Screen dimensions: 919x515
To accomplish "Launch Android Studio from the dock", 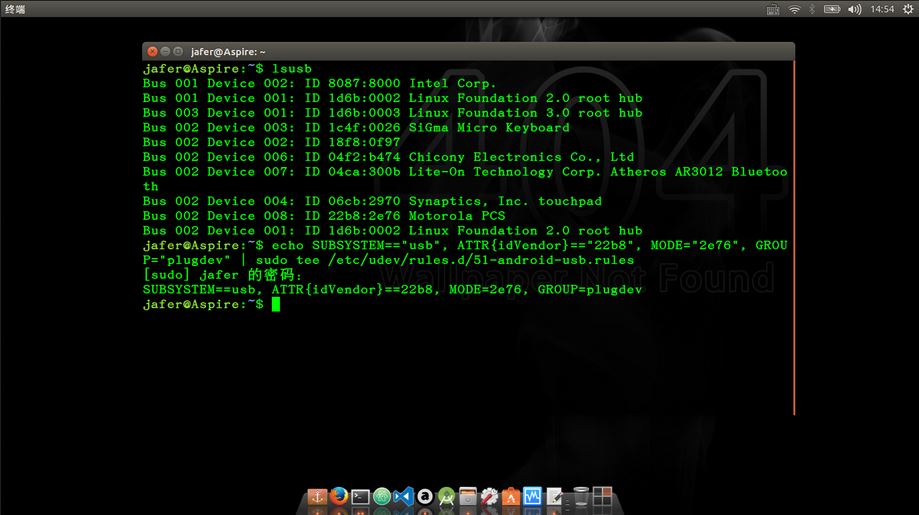I will (x=447, y=497).
